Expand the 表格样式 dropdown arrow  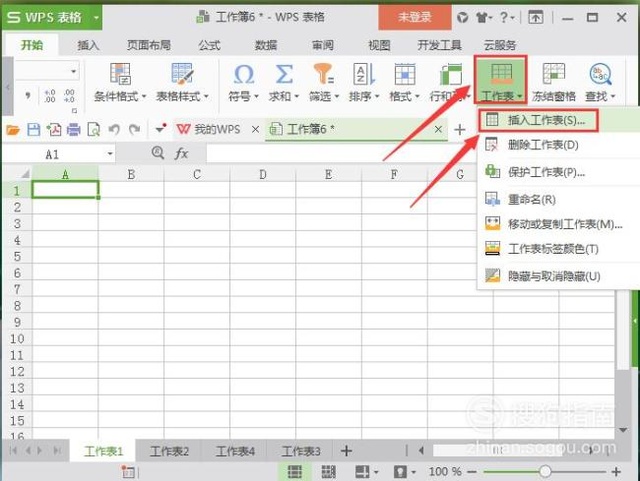[206, 97]
